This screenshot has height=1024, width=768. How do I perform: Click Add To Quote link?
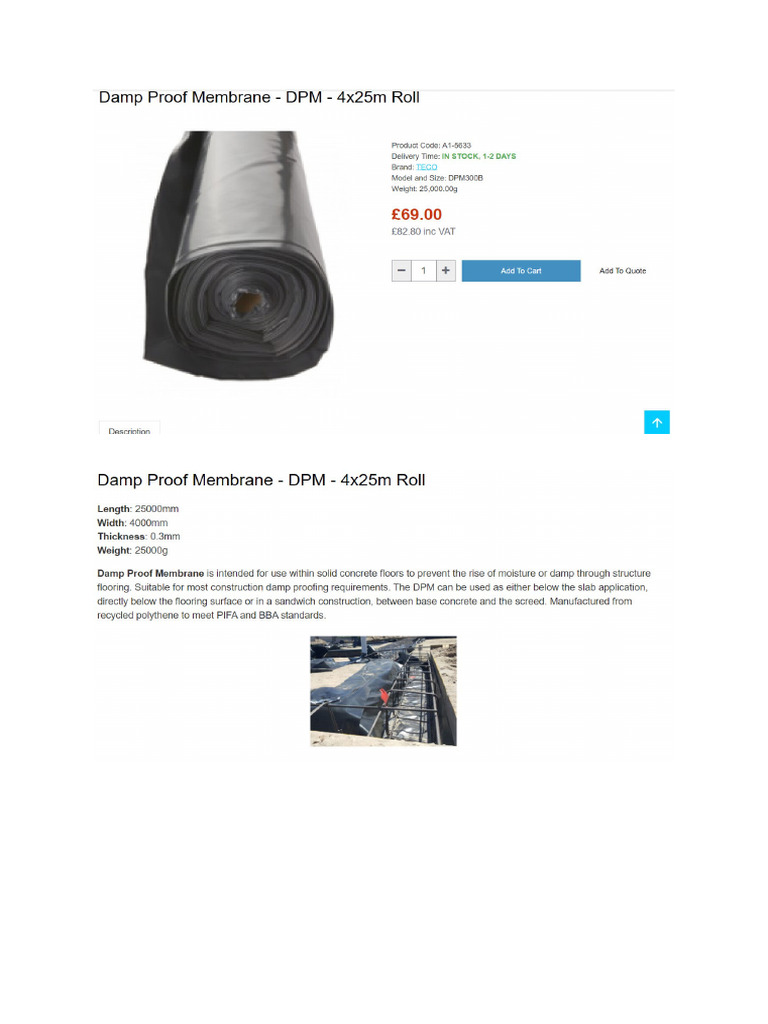[x=622, y=270]
